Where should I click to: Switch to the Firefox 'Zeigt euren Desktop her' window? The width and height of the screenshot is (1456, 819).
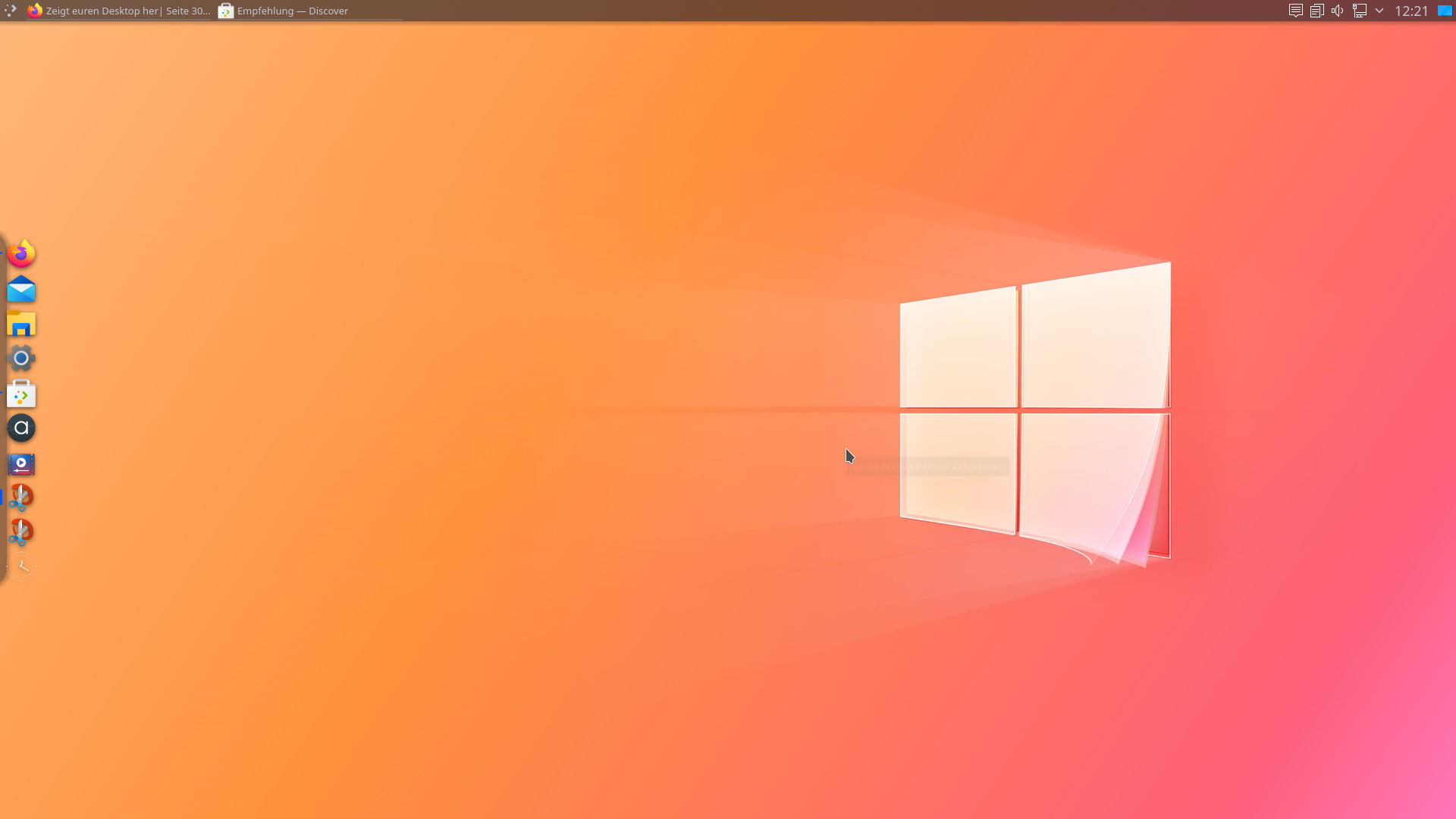coord(119,11)
